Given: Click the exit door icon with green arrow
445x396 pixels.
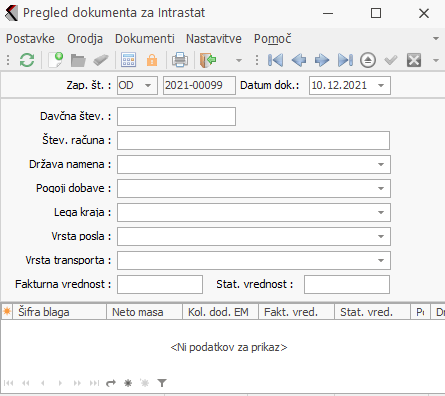Looking at the screenshot, I should click(x=208, y=60).
